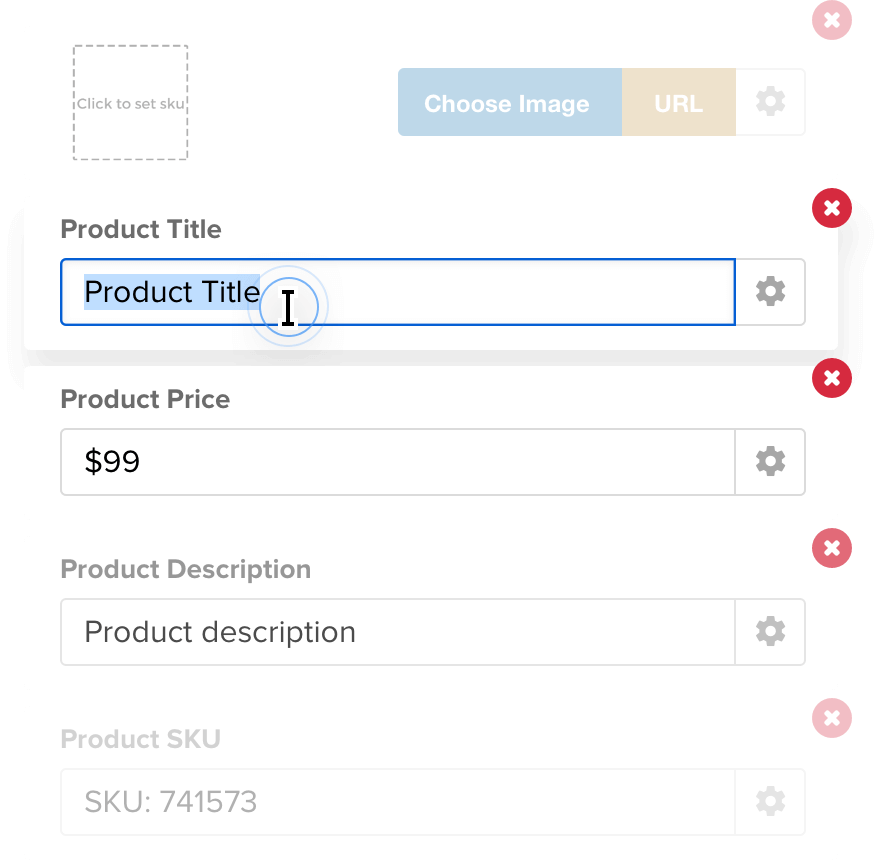Open the Product SKU field settings gear
884x860 pixels.
pos(770,801)
